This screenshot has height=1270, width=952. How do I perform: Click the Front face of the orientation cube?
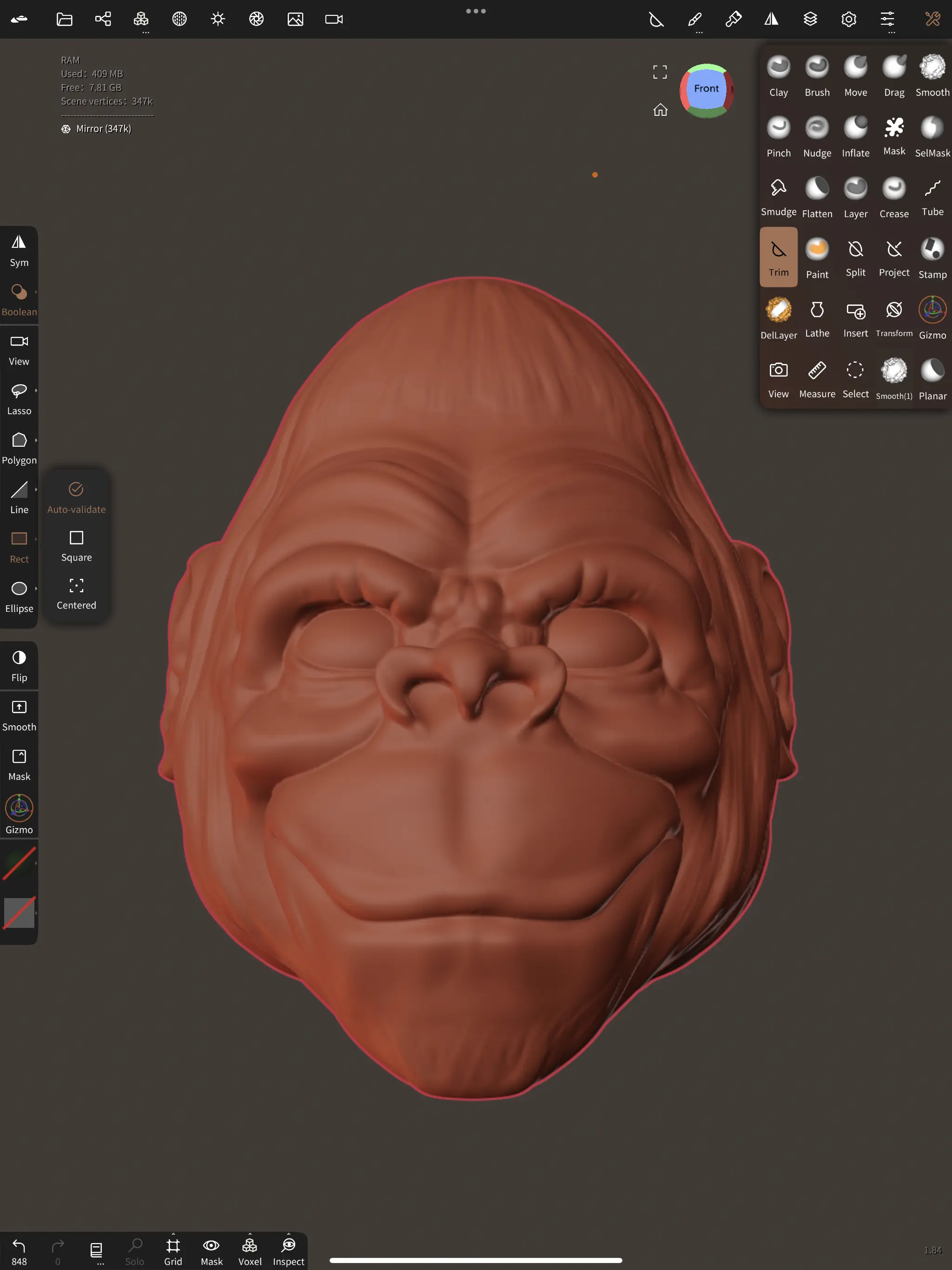(x=706, y=89)
